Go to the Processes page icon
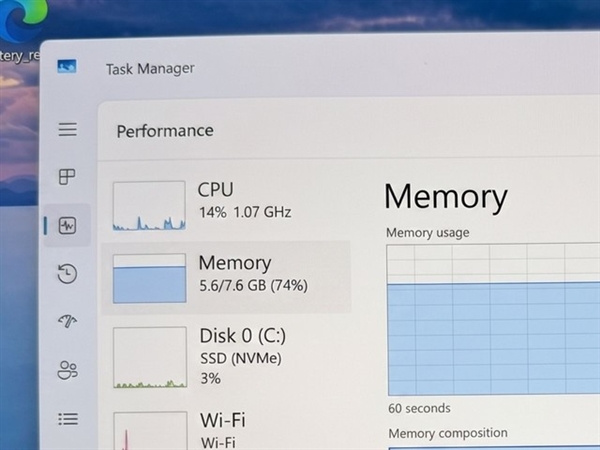 [x=67, y=177]
